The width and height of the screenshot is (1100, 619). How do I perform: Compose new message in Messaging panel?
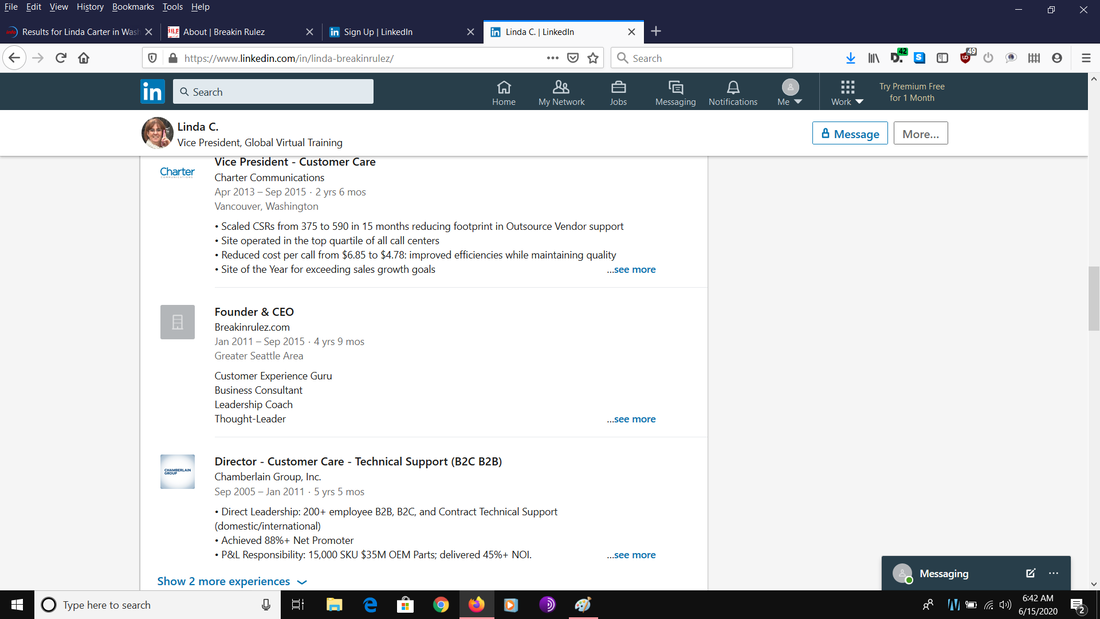pos(1030,574)
